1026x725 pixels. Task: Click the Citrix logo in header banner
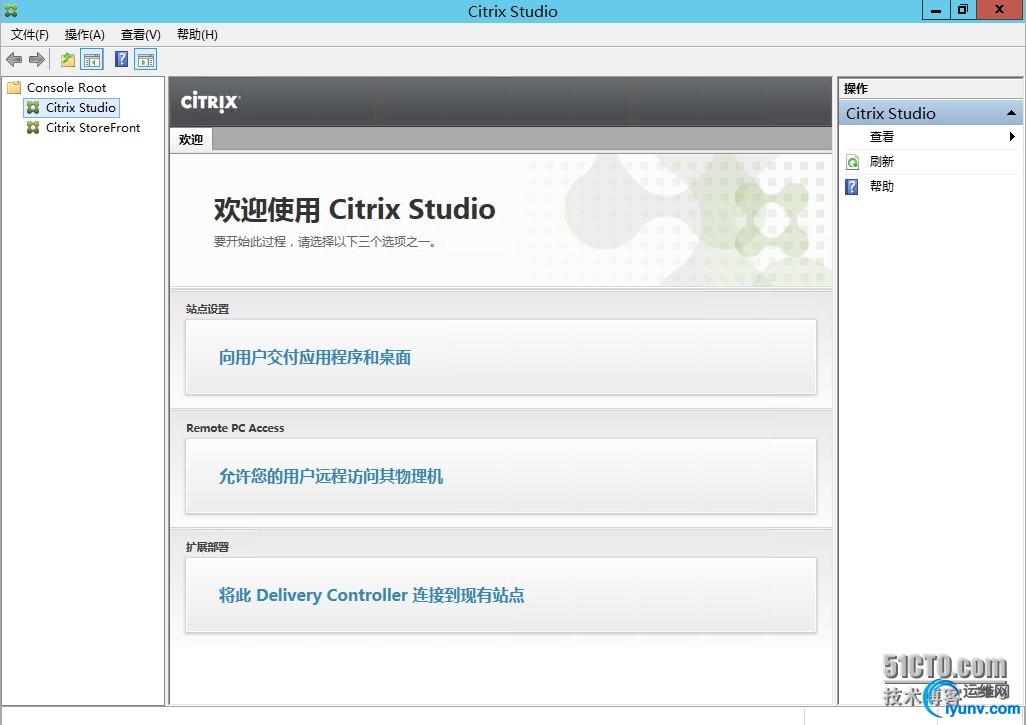click(x=210, y=102)
